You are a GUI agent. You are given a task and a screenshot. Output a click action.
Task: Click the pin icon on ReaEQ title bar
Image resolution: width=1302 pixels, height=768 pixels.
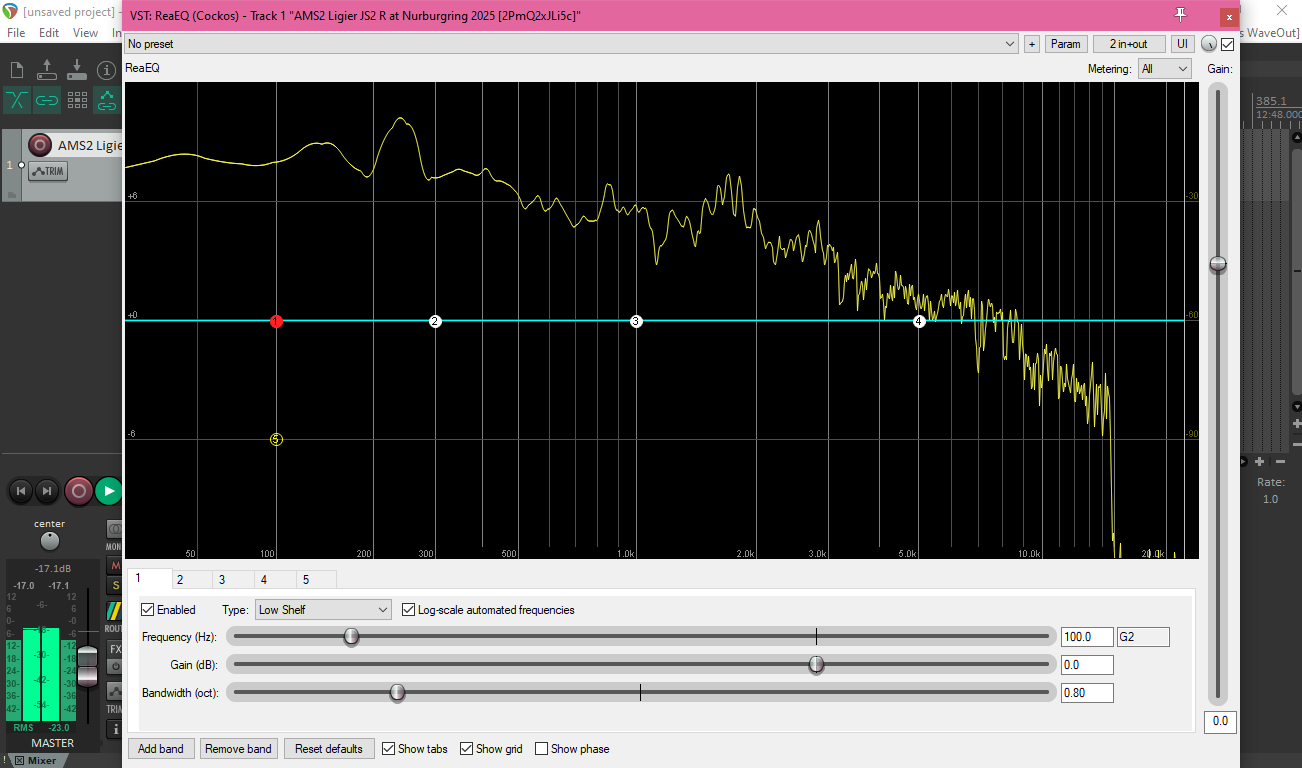click(x=1181, y=15)
